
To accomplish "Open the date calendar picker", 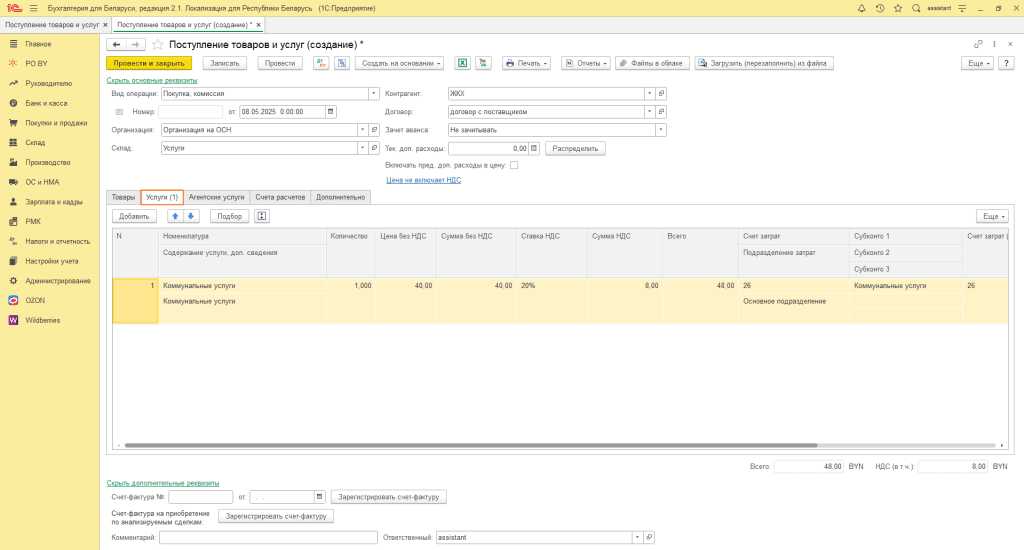I will coord(330,112).
